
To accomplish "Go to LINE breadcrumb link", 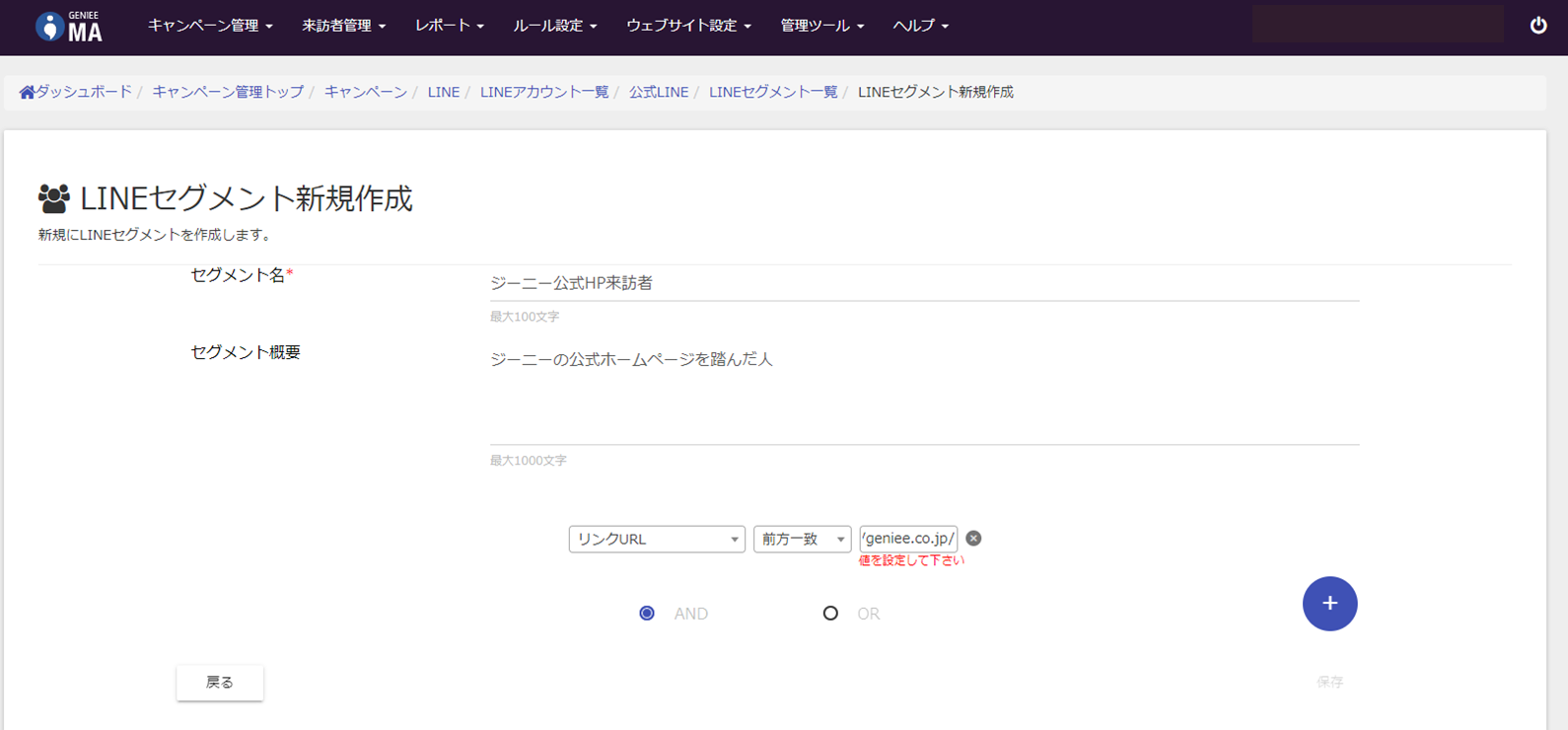I will 444,92.
